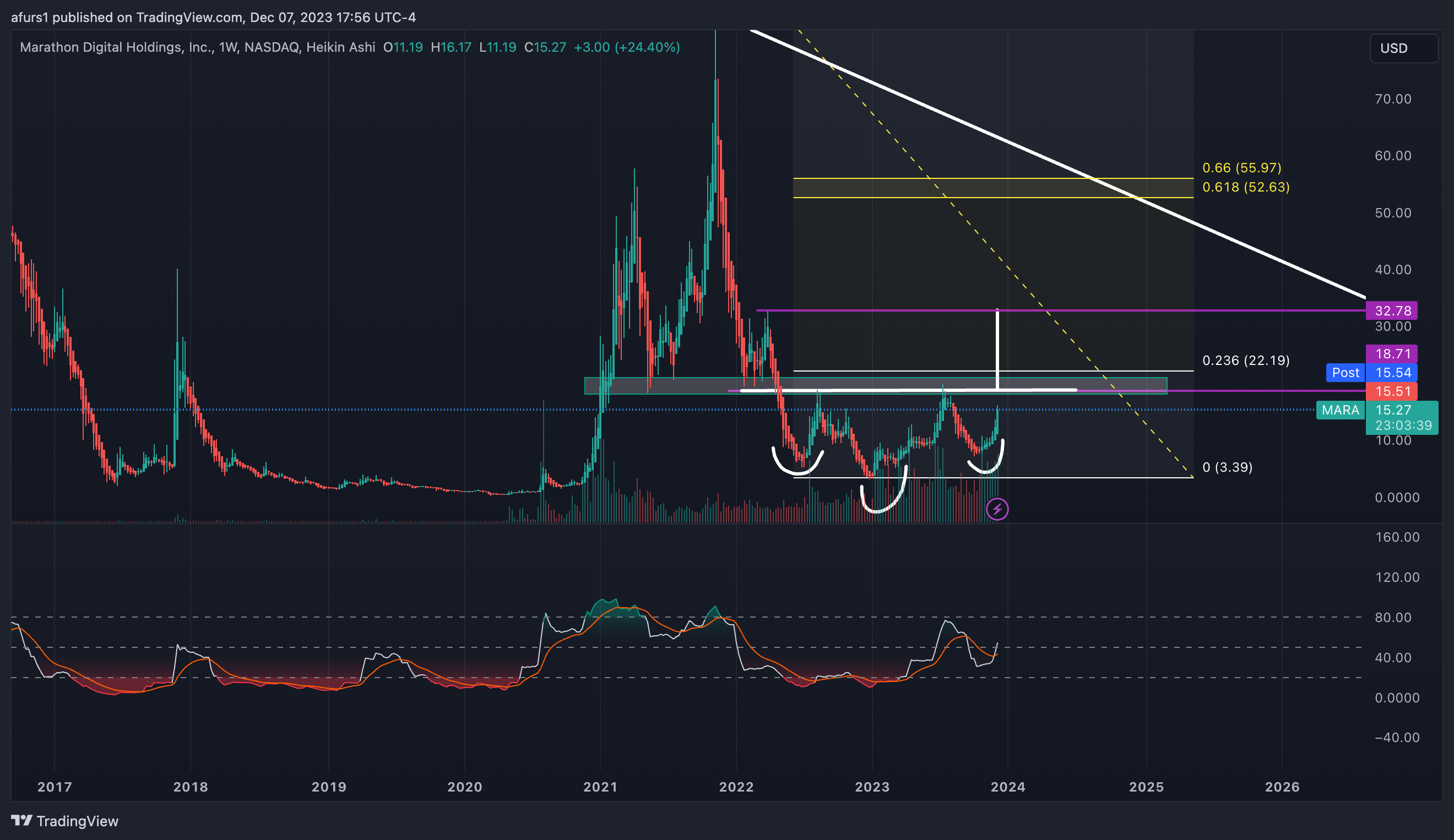
Task: Click the H16.17 high value
Action: [451, 47]
